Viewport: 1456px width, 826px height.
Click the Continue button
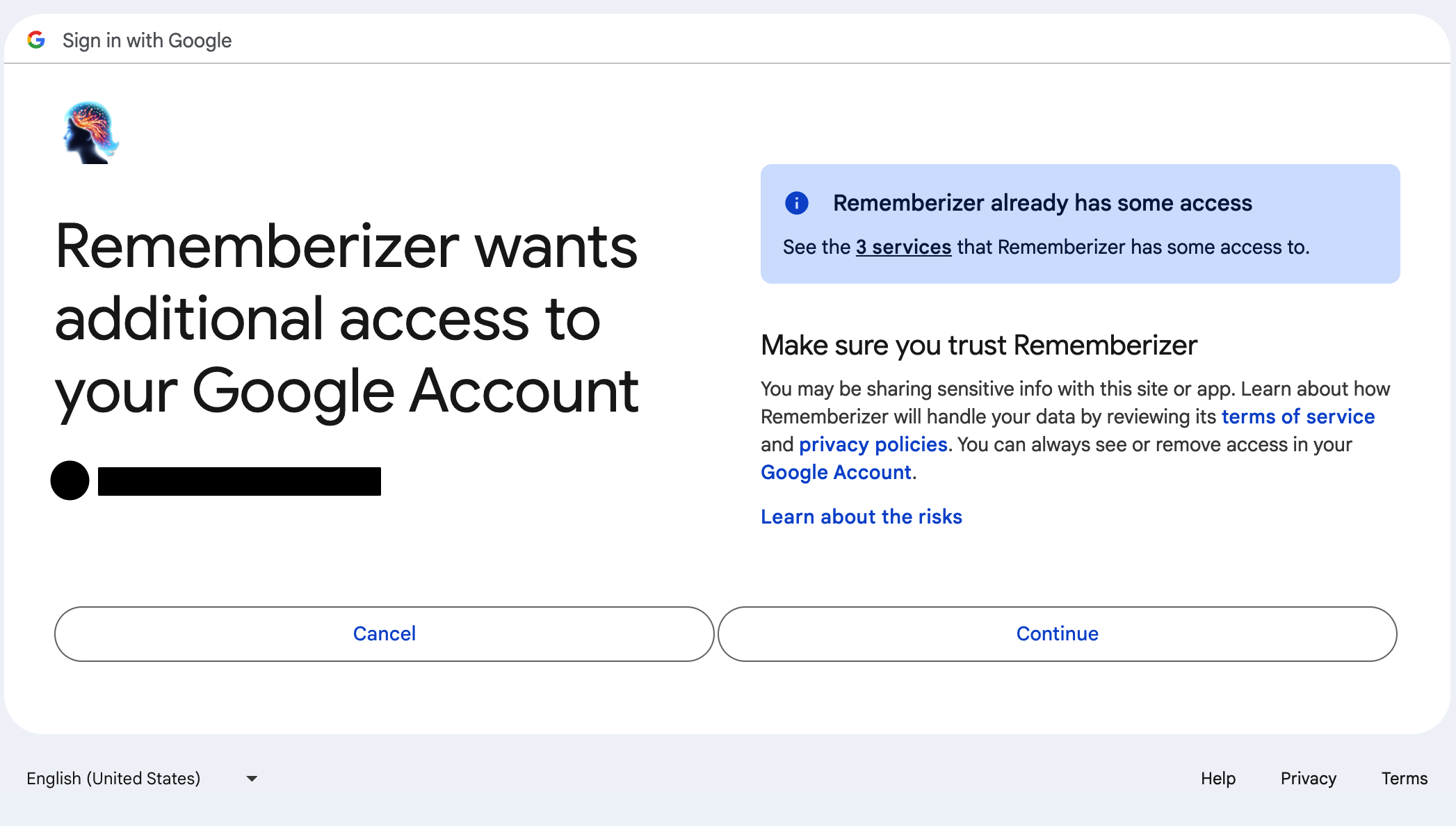click(x=1057, y=633)
